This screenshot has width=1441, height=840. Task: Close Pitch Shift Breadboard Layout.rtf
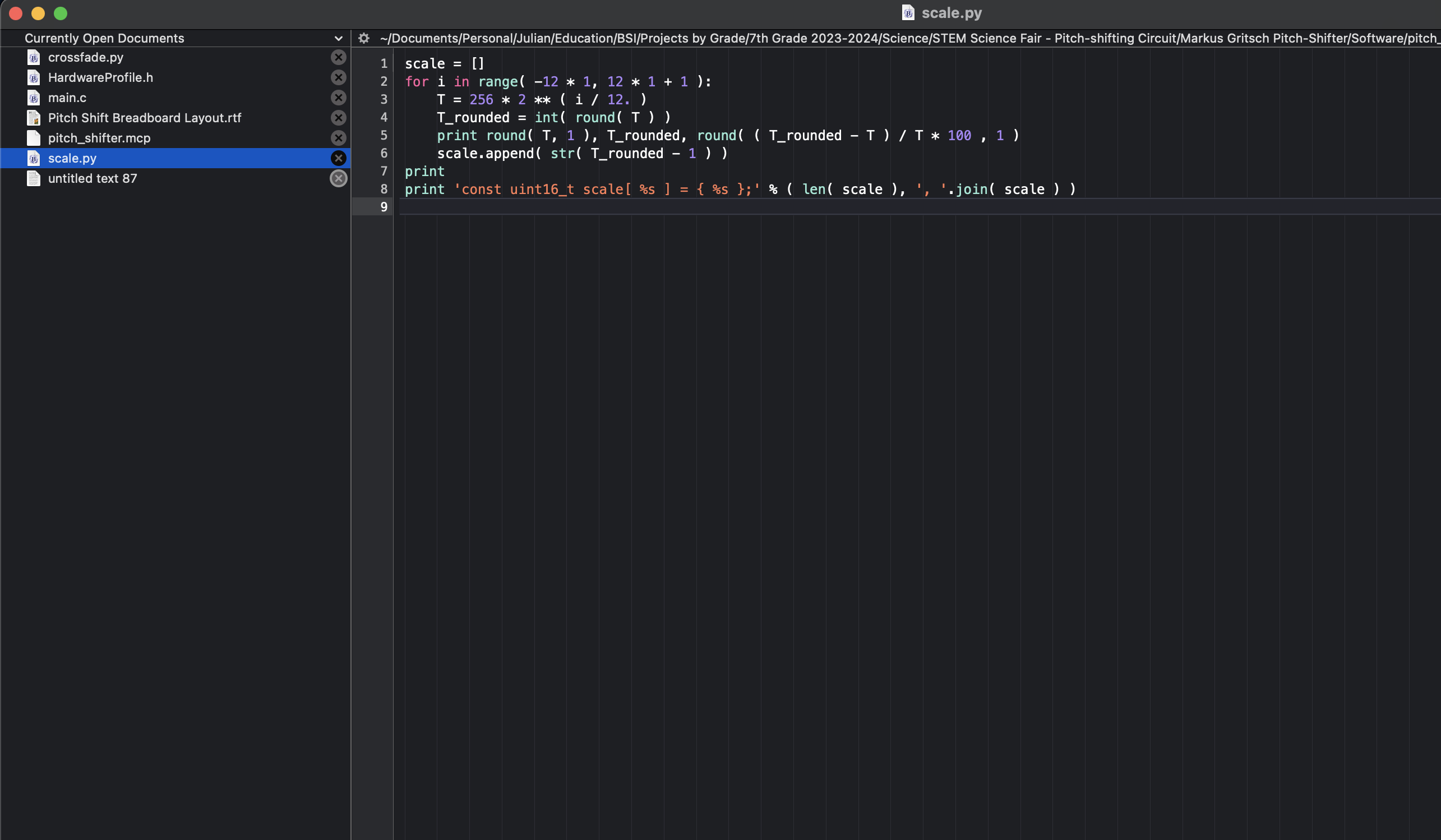click(339, 118)
